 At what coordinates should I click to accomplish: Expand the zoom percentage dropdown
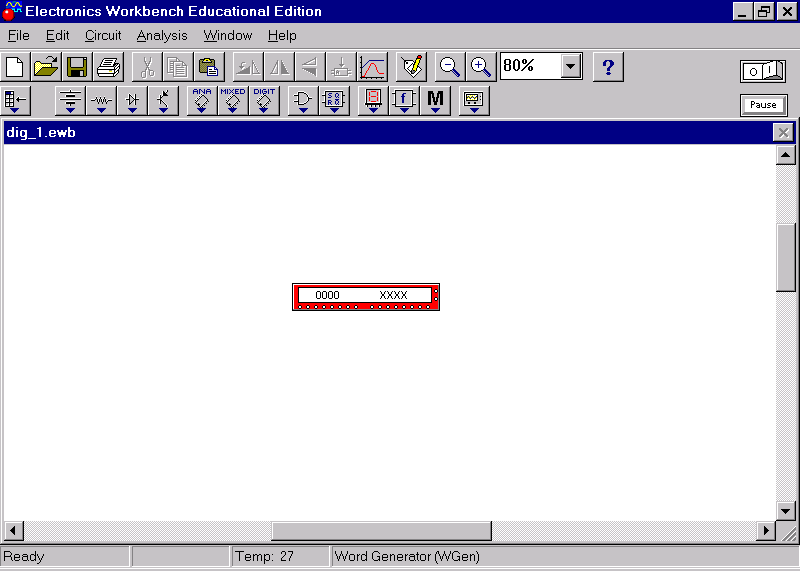(x=571, y=66)
